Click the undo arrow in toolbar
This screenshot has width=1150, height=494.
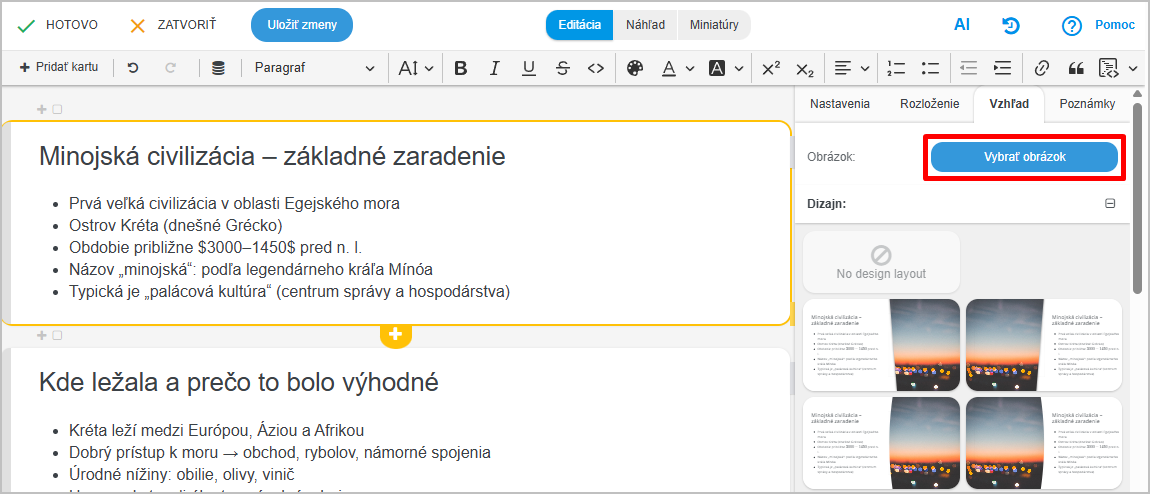(133, 68)
